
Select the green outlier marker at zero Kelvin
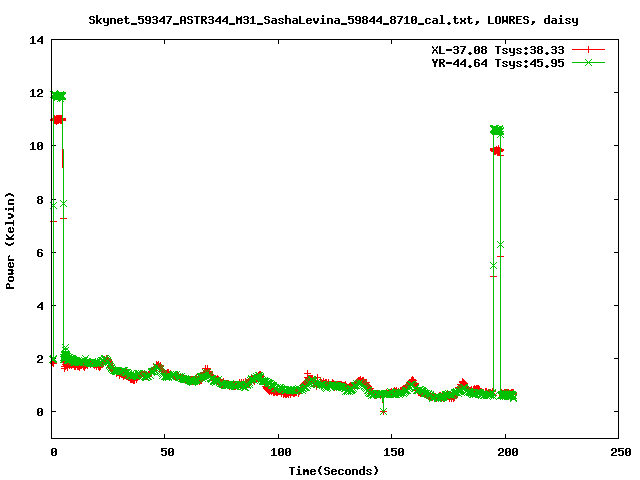click(x=384, y=411)
